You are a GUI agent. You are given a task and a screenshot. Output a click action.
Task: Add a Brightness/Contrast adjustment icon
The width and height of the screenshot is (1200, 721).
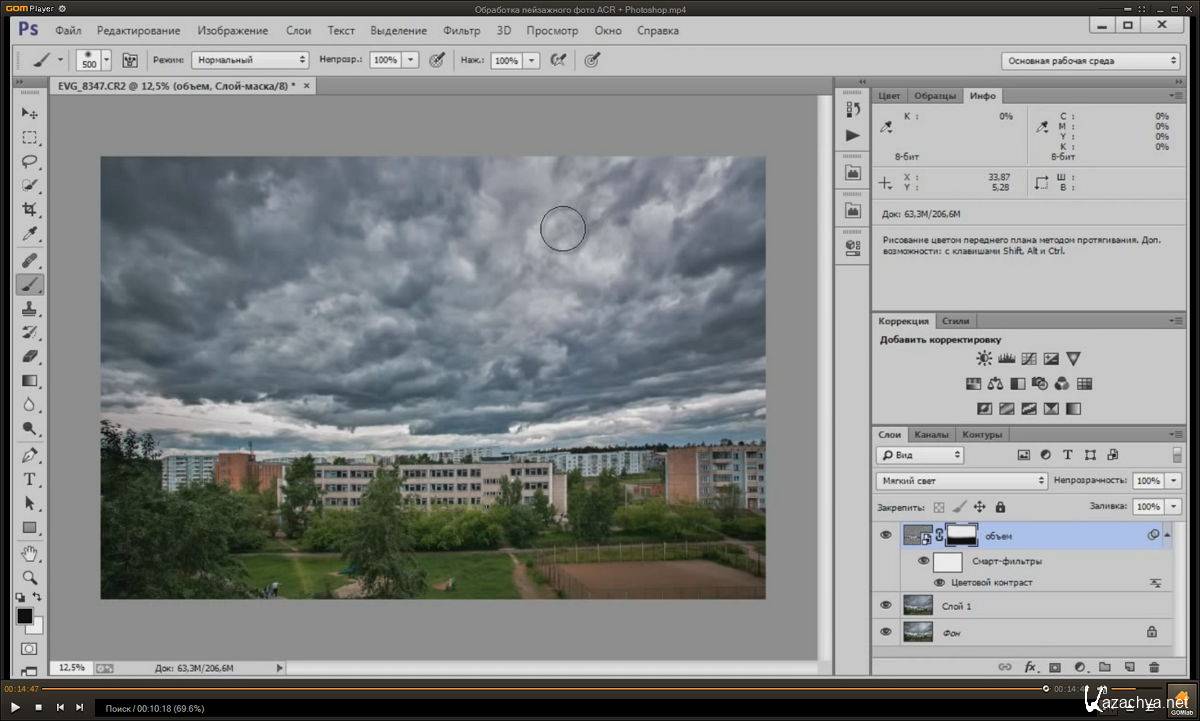(x=984, y=358)
